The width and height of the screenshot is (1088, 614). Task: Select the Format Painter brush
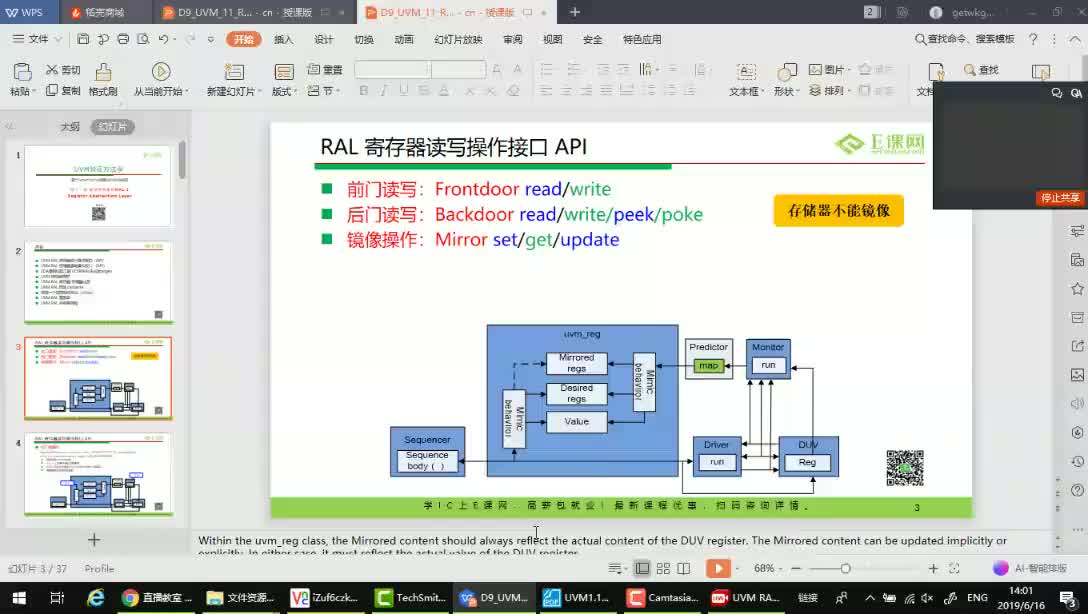(x=103, y=71)
